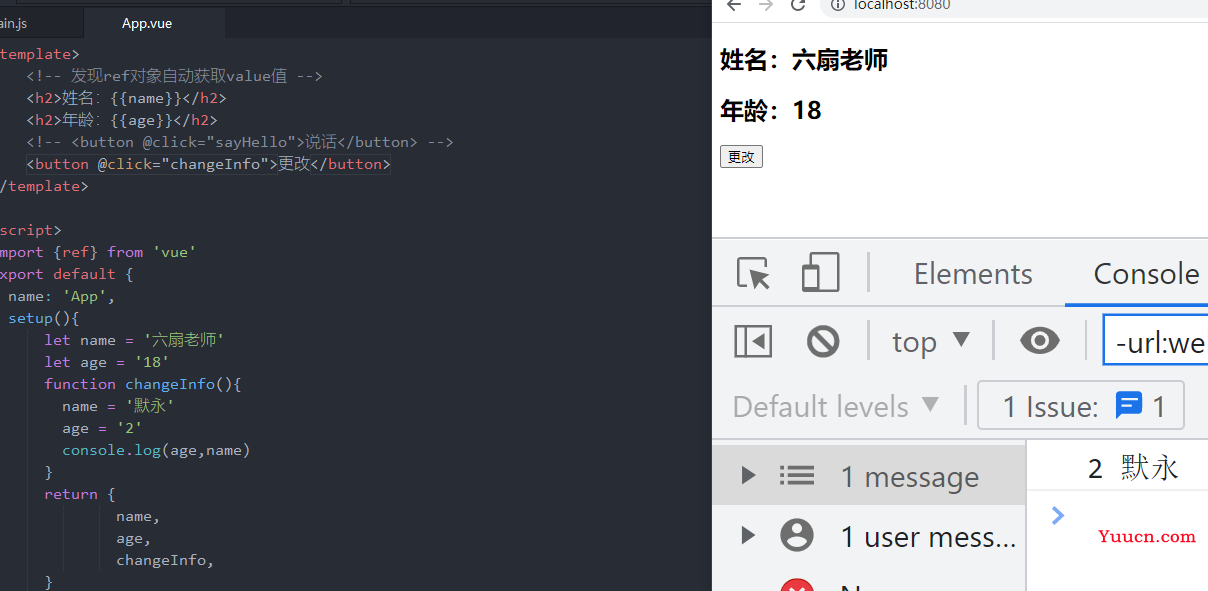Click the console prompt arrow
Viewport: 1208px width, 591px height.
pyautogui.click(x=1058, y=515)
